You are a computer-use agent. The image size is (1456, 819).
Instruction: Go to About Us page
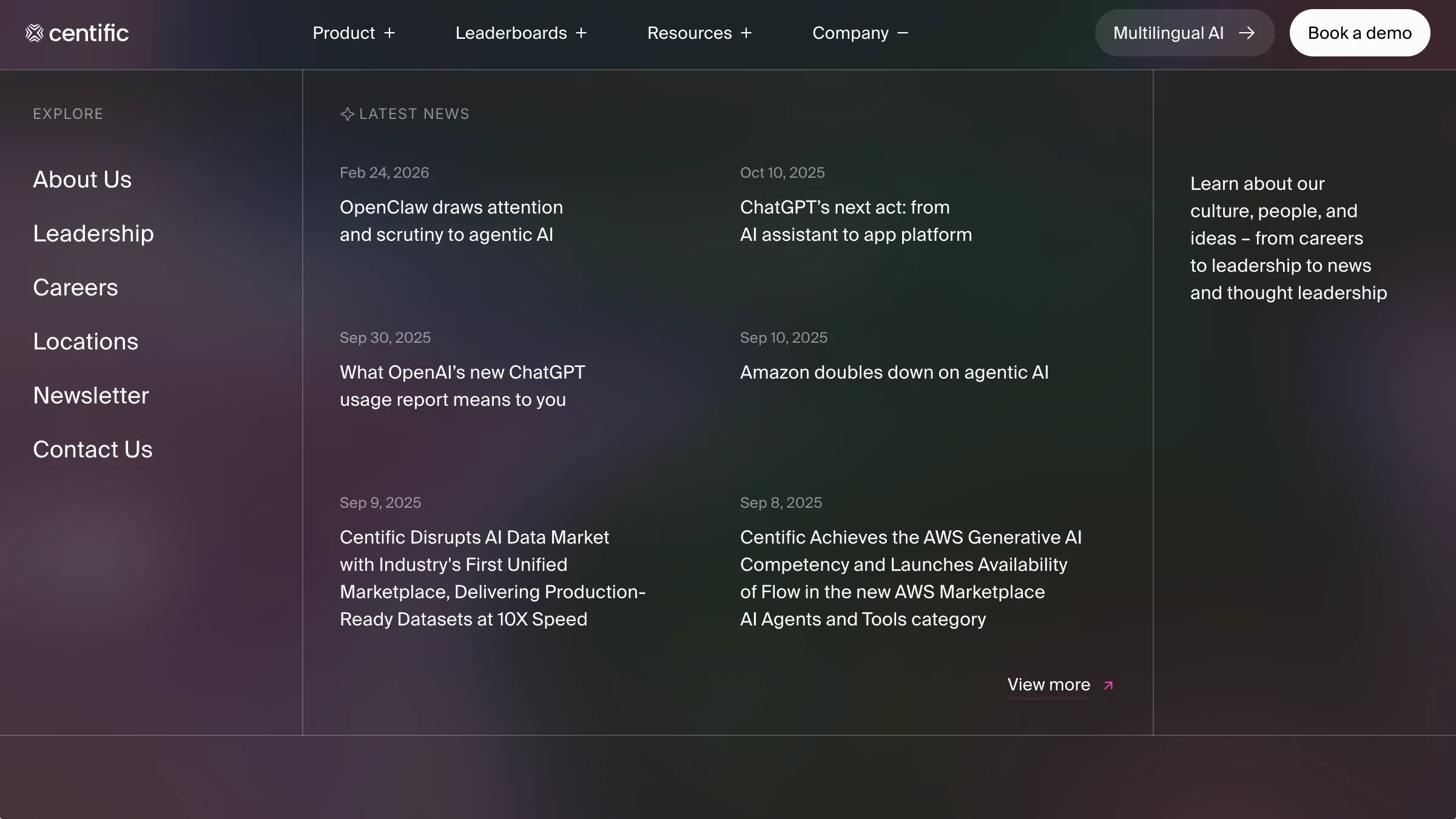click(x=82, y=180)
